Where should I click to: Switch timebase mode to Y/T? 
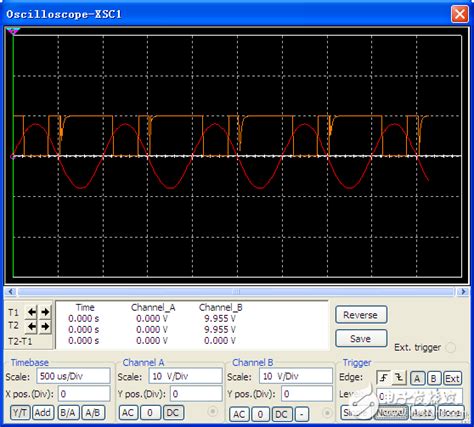pos(20,413)
